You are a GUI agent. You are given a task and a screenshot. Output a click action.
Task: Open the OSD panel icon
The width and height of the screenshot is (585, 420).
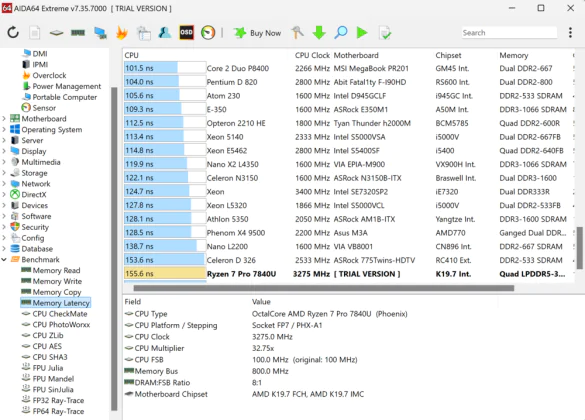(x=186, y=33)
